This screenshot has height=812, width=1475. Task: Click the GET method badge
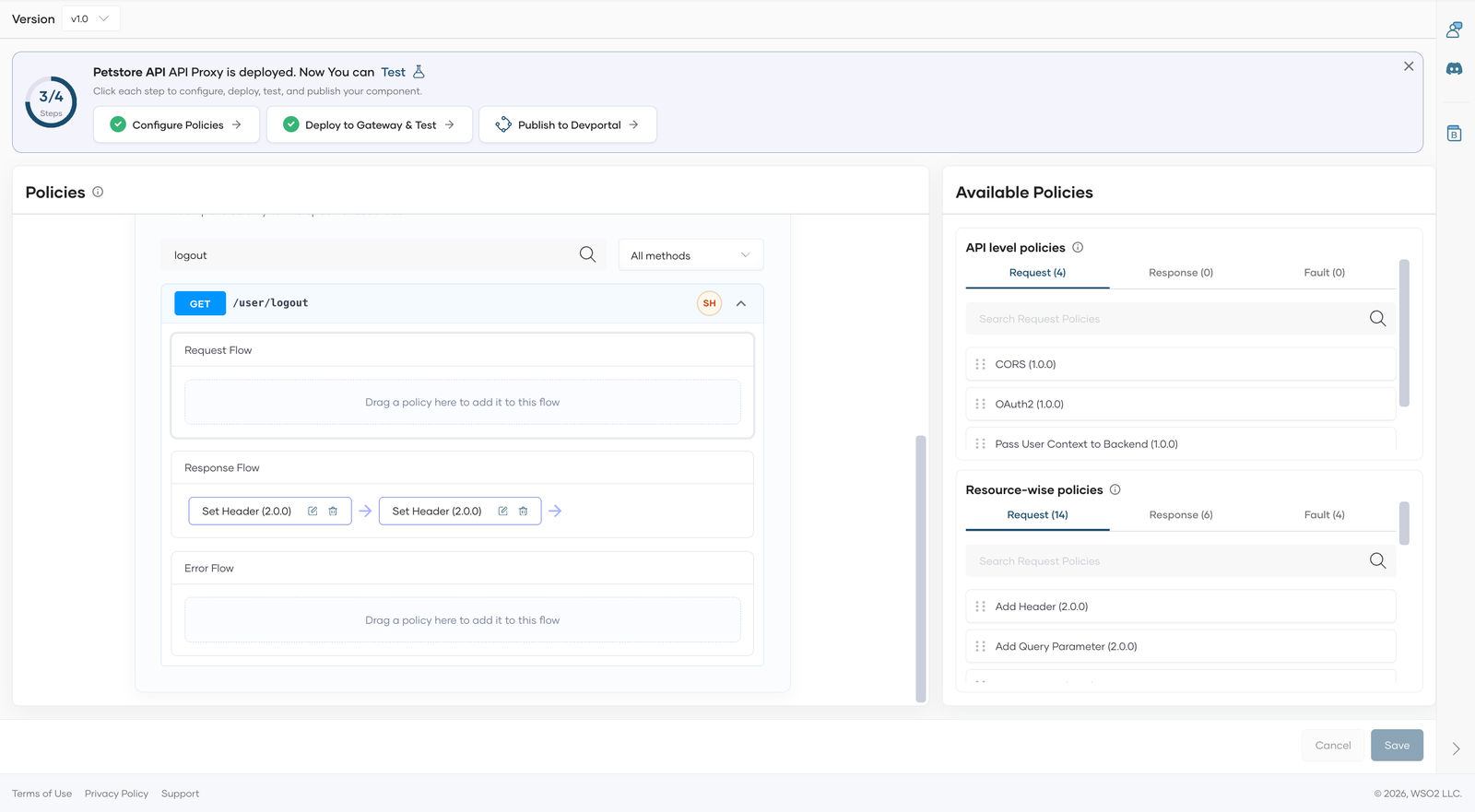point(200,303)
